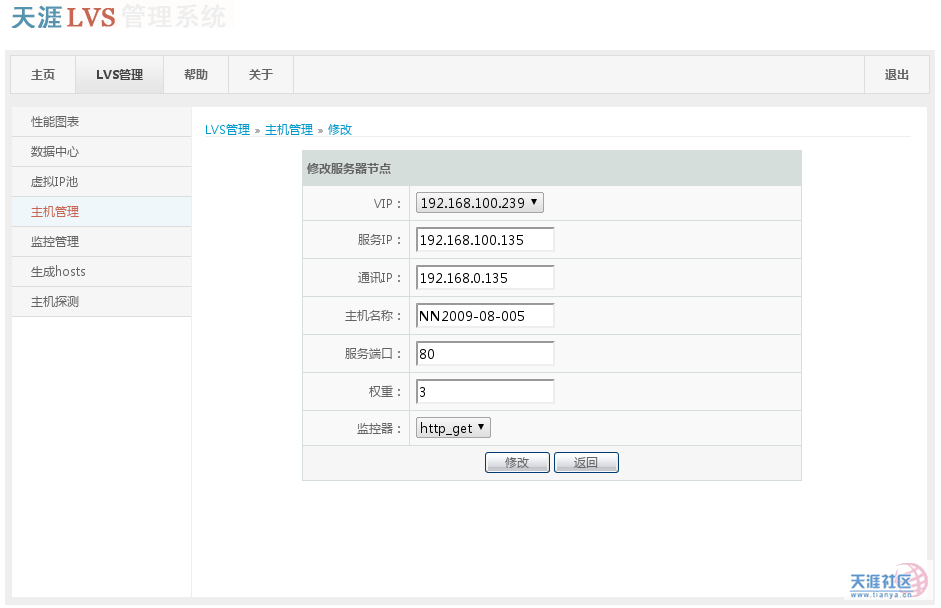Click into the 权重 weight field

[x=485, y=392]
